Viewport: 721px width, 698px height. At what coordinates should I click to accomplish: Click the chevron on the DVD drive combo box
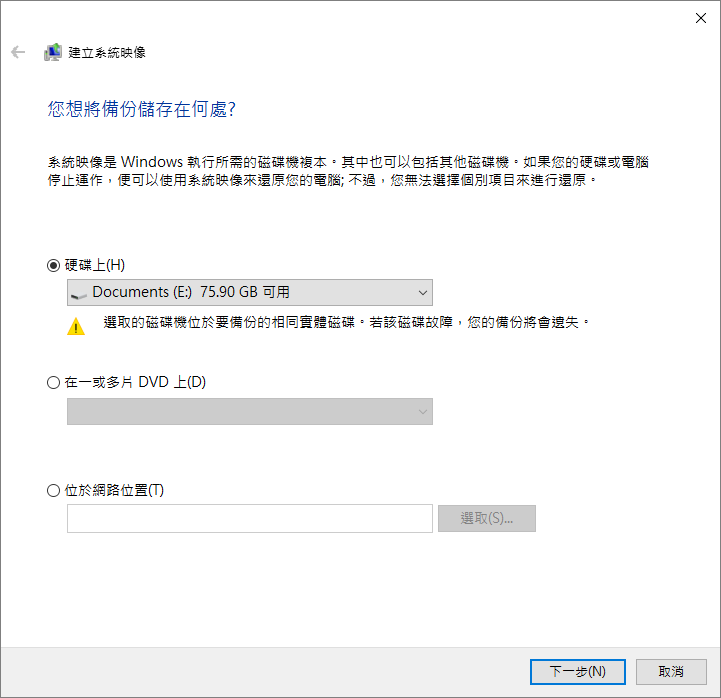point(423,412)
